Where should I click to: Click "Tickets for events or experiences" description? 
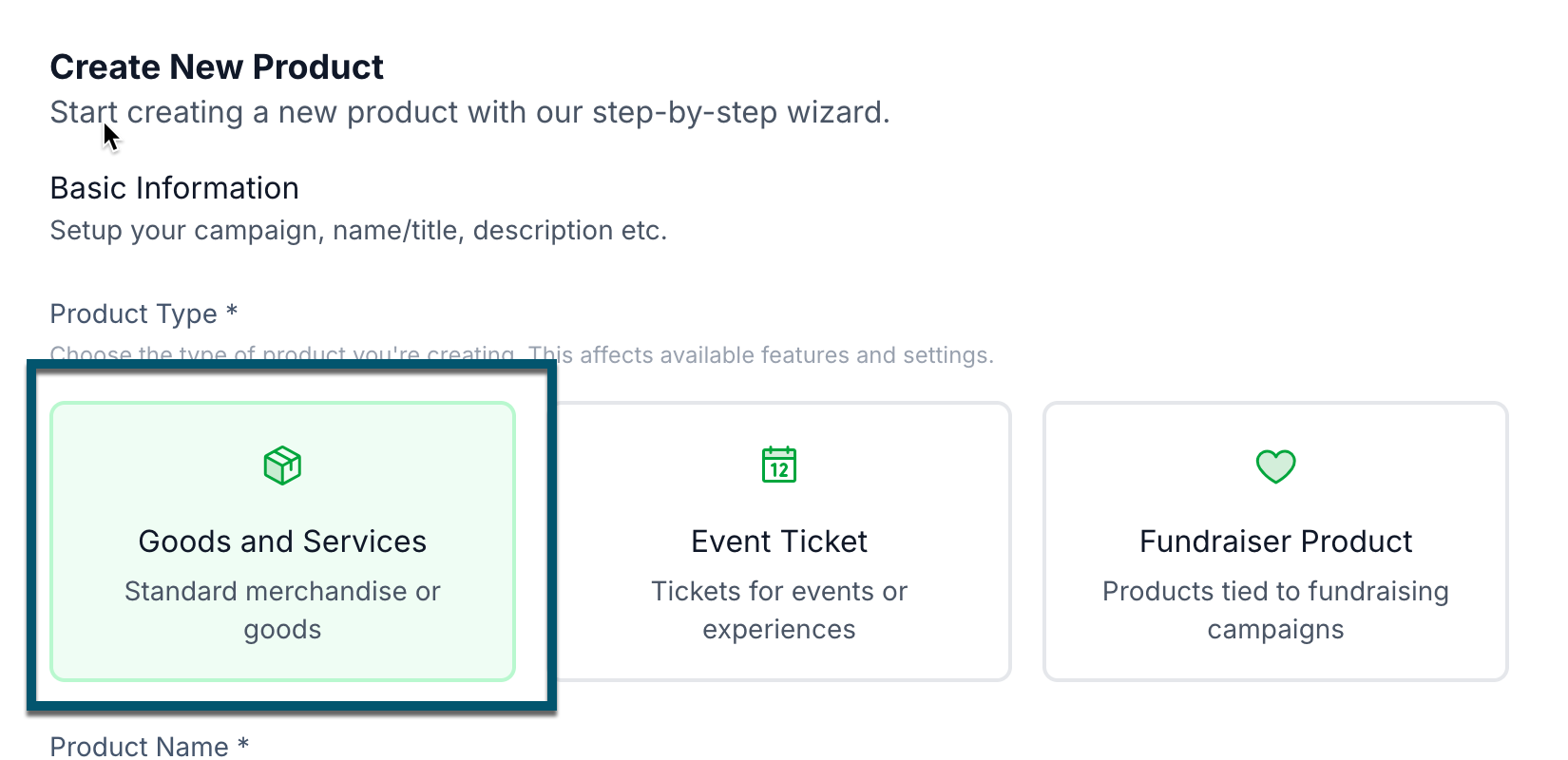pos(779,610)
